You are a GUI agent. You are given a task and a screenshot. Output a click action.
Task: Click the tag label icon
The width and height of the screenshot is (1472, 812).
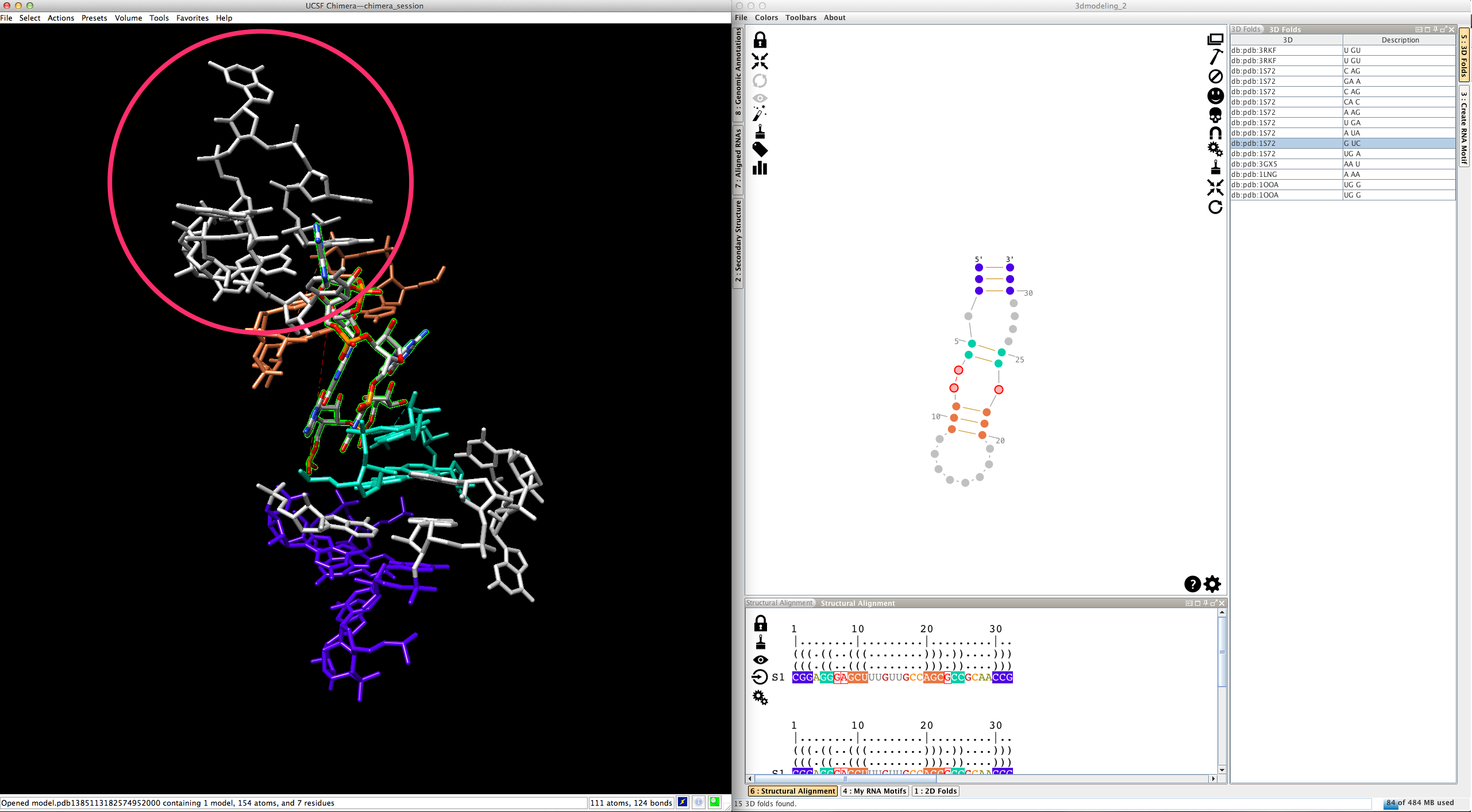tap(760, 150)
